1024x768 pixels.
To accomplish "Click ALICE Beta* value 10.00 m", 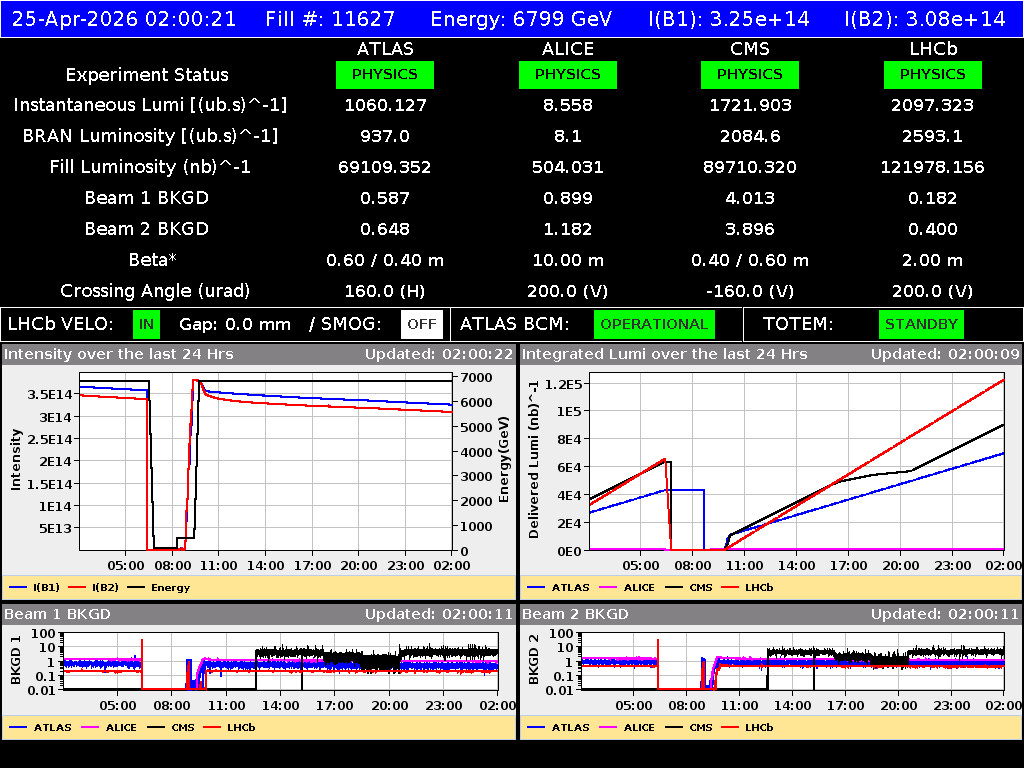I will pos(568,260).
